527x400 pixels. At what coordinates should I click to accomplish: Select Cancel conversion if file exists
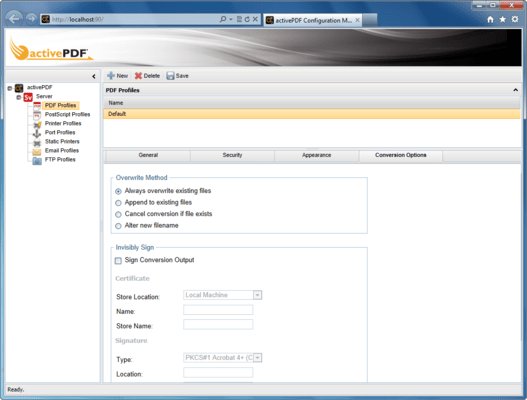click(x=118, y=214)
